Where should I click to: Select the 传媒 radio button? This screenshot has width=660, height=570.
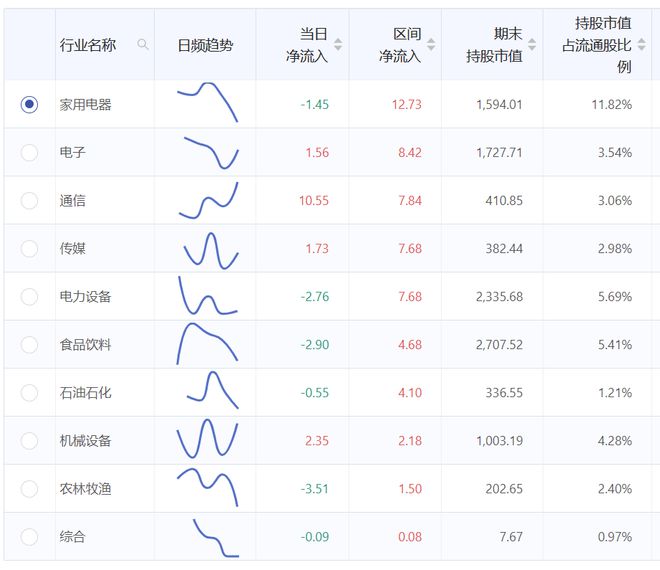(x=29, y=248)
